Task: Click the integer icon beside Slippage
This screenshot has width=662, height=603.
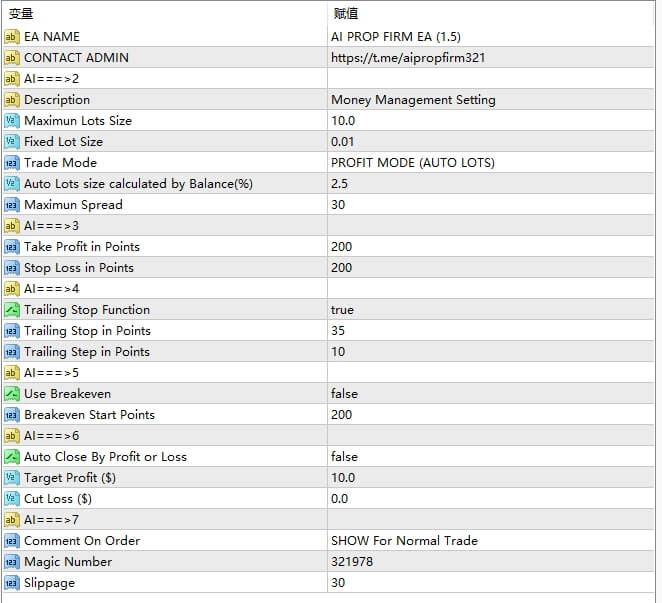Action: coord(11,583)
